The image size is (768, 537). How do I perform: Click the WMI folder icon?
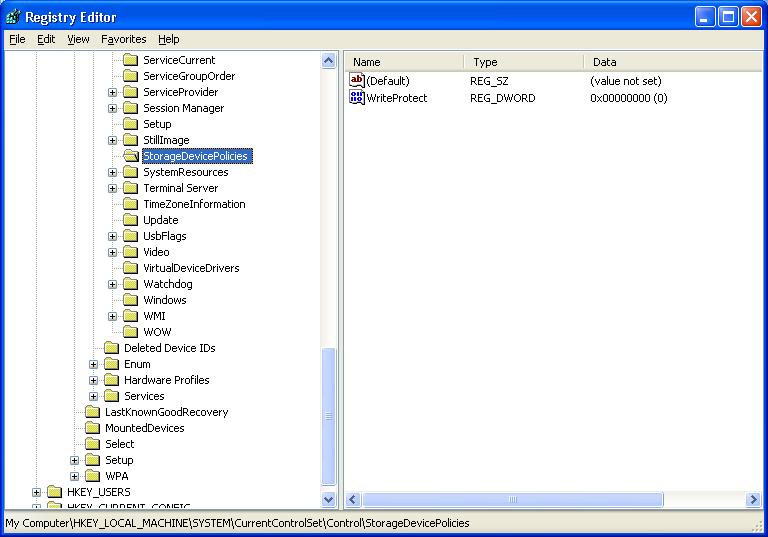130,316
